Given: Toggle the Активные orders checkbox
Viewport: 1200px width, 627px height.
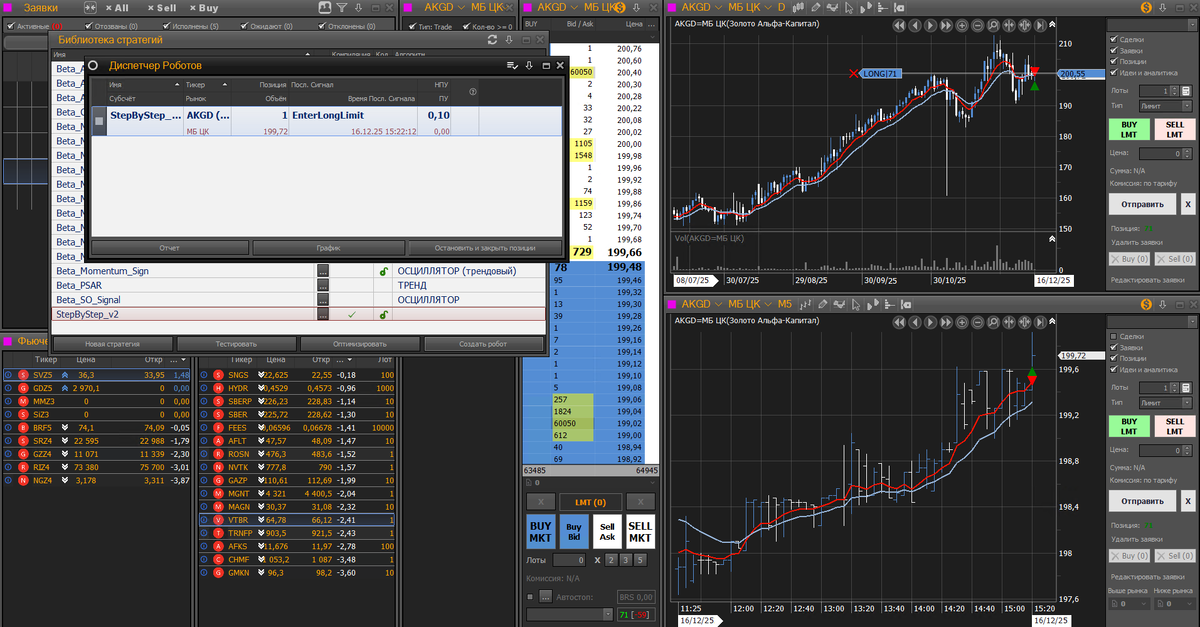Looking at the screenshot, I should click(10, 26).
